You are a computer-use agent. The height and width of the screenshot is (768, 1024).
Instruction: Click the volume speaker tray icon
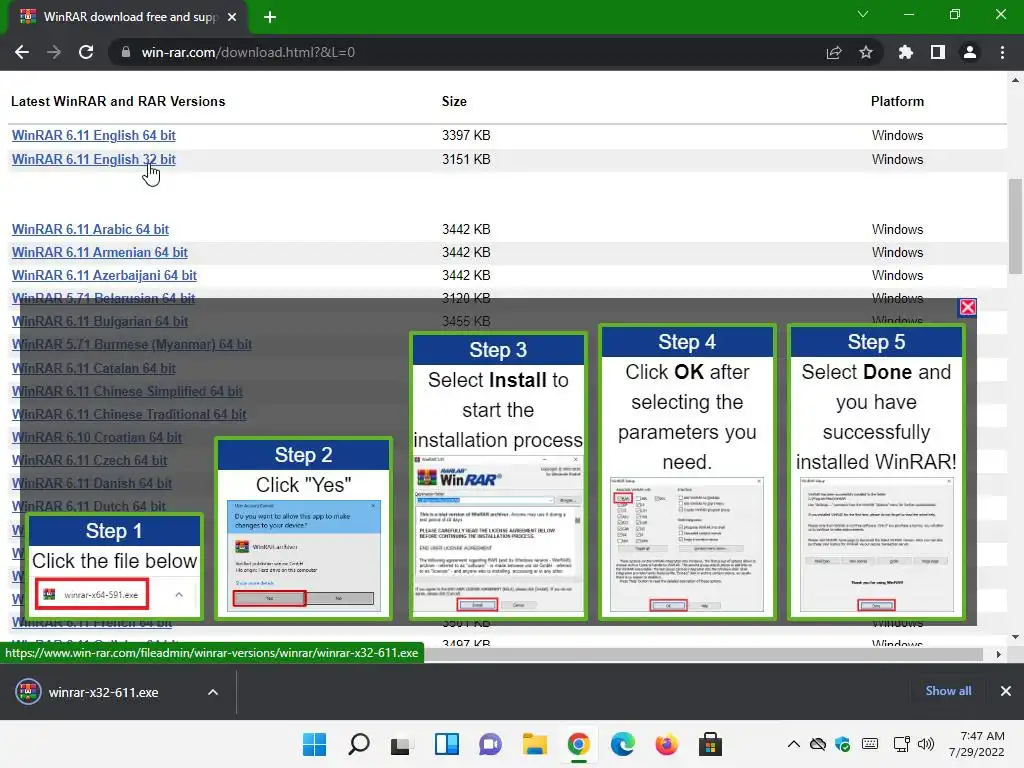[x=925, y=744]
